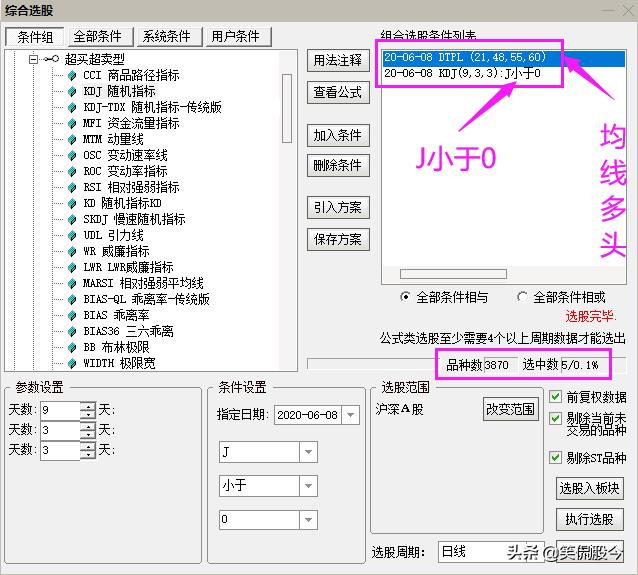Collapse the 超买超卖型 tree node
Viewport: 638px width, 575px height.
[x=33, y=59]
